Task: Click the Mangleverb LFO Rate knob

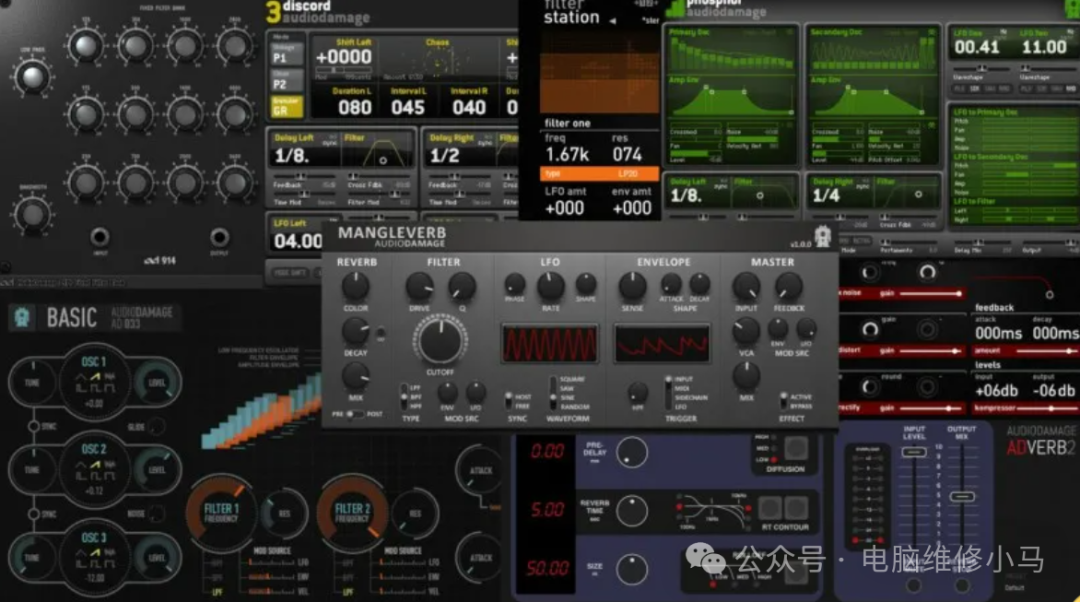Action: click(x=550, y=287)
